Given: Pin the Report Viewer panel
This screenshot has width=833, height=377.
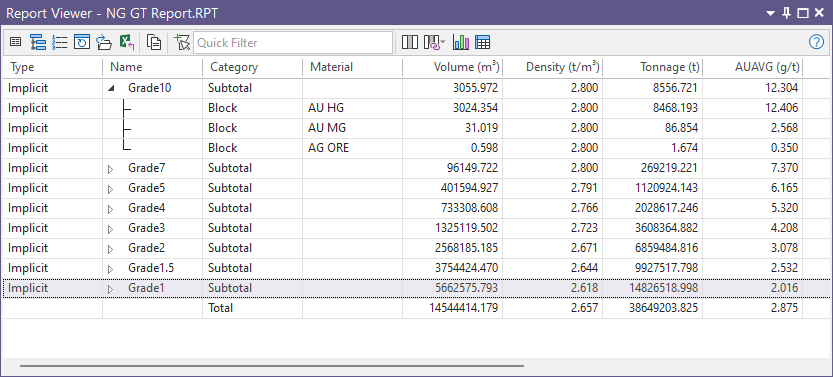Looking at the screenshot, I should [x=787, y=13].
